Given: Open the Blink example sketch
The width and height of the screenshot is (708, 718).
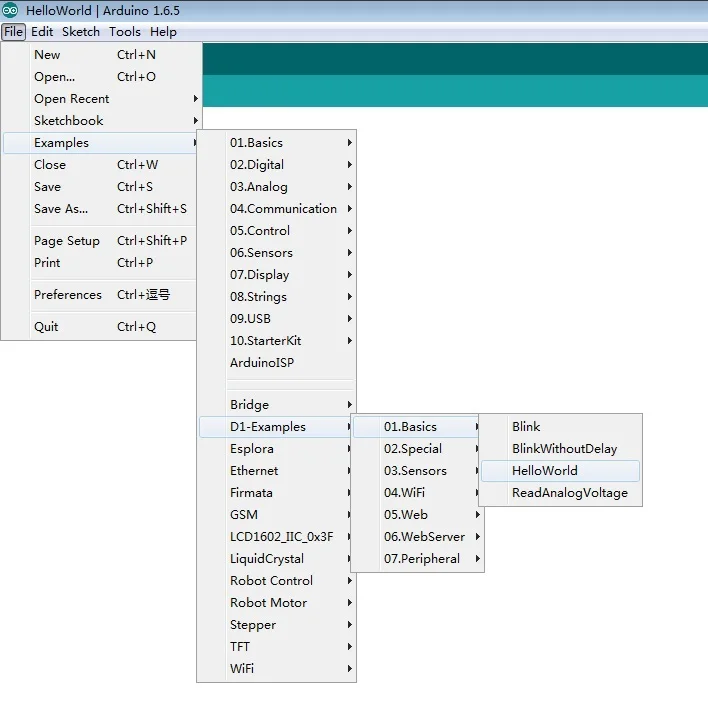Looking at the screenshot, I should (x=561, y=426).
